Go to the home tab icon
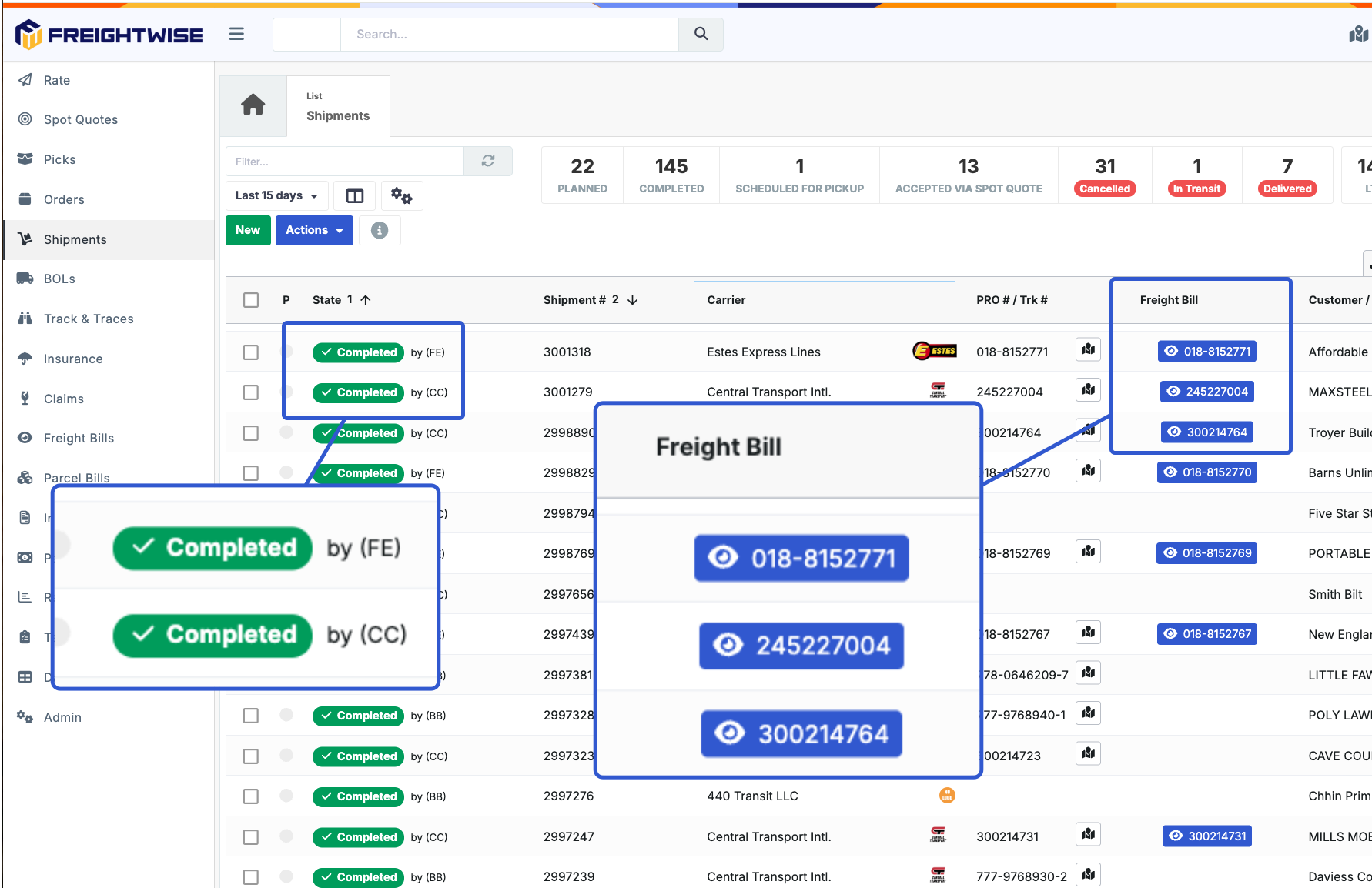Image resolution: width=1372 pixels, height=888 pixels. click(x=253, y=105)
